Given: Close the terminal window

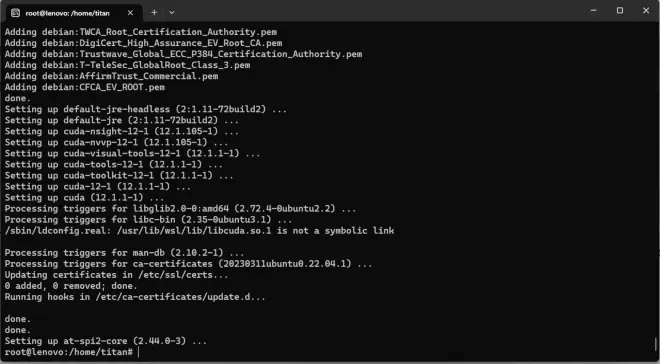Looking at the screenshot, I should tap(646, 11).
